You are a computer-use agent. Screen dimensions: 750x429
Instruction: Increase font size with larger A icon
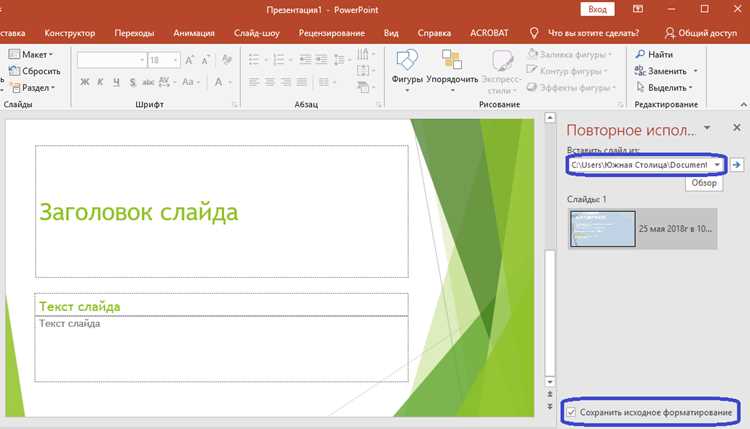pyautogui.click(x=189, y=60)
